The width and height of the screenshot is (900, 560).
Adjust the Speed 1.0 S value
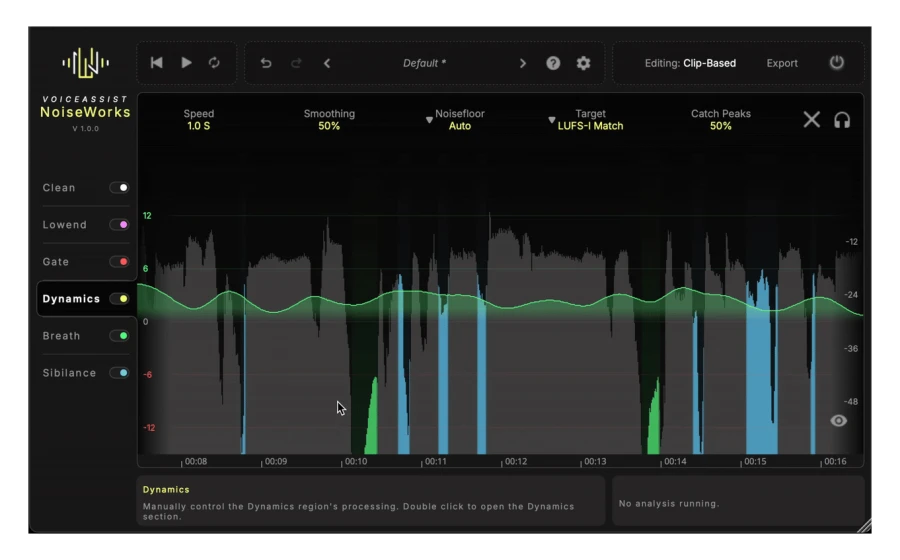click(x=199, y=126)
